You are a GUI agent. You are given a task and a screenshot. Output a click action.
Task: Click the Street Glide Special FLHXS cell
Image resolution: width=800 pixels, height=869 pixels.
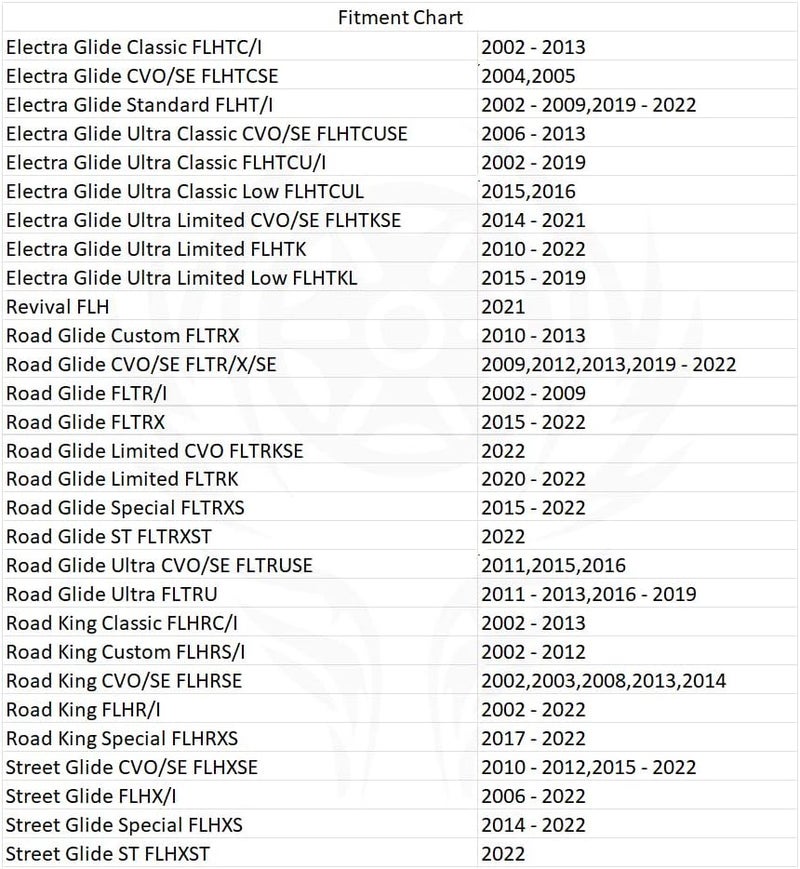click(x=240, y=824)
